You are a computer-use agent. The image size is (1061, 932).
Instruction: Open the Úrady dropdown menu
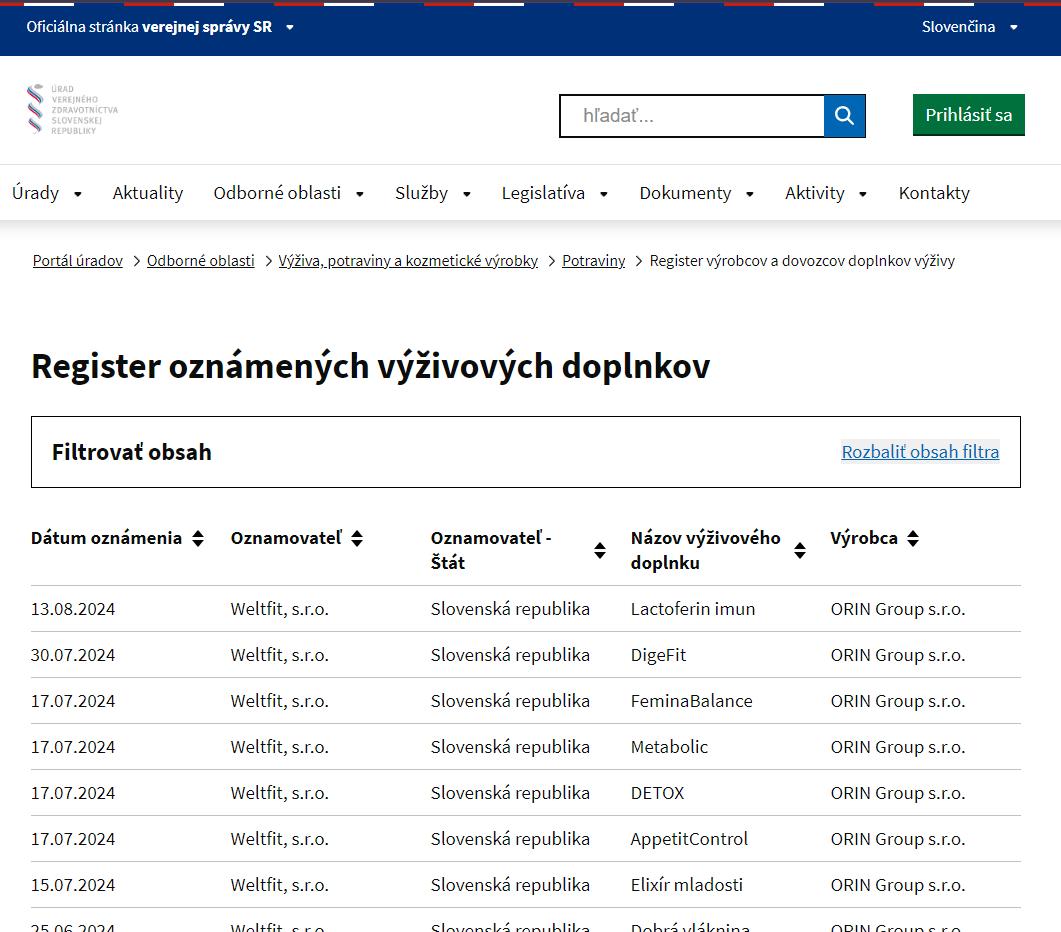tap(47, 193)
